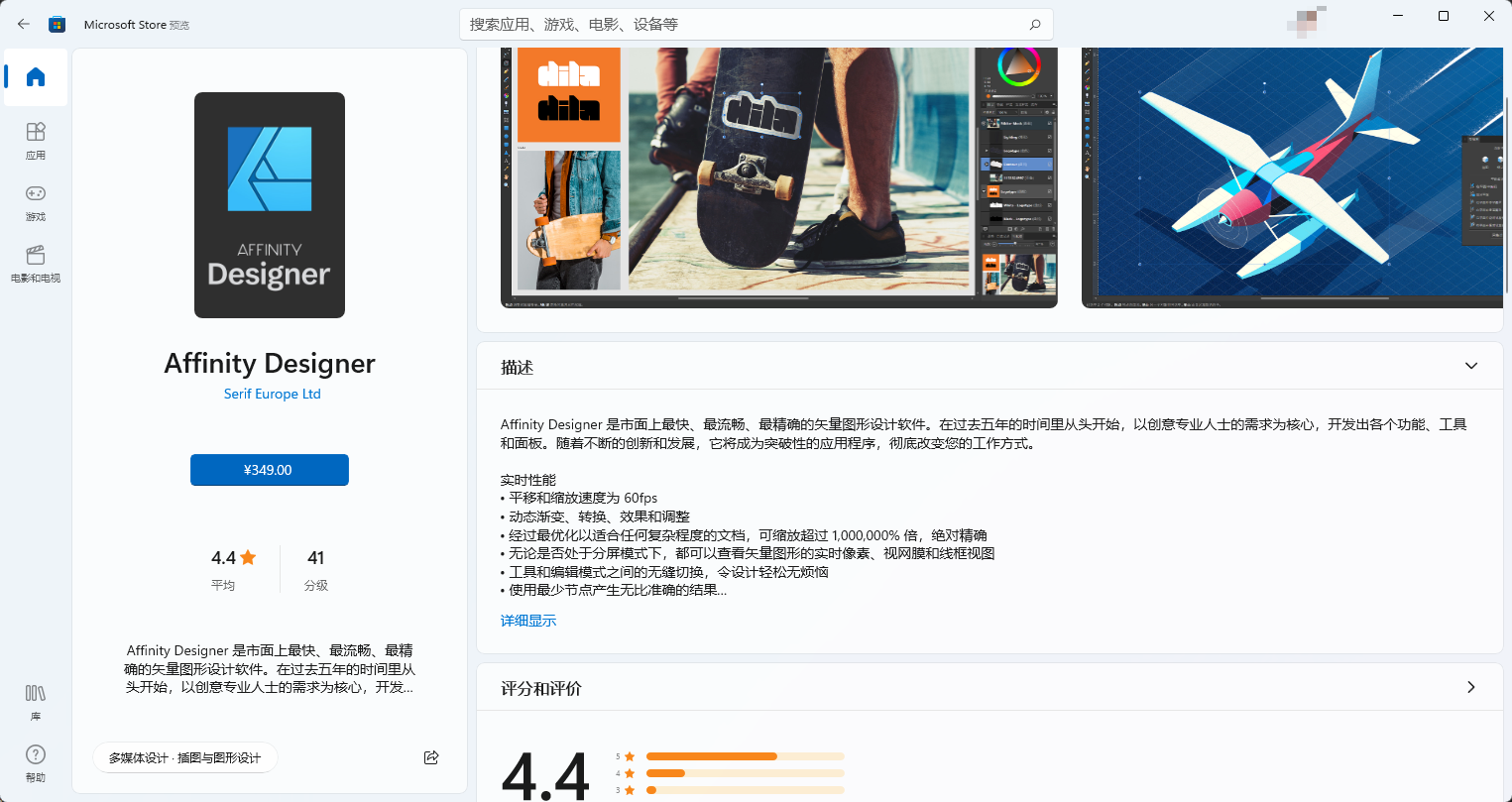Collapse the 描述 section chevron
The height and width of the screenshot is (802, 1512).
[1471, 366]
